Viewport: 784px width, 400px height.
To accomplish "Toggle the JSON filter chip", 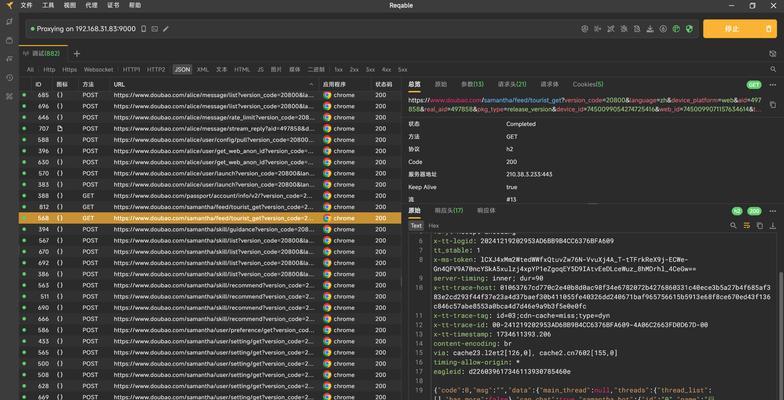I will [x=182, y=70].
